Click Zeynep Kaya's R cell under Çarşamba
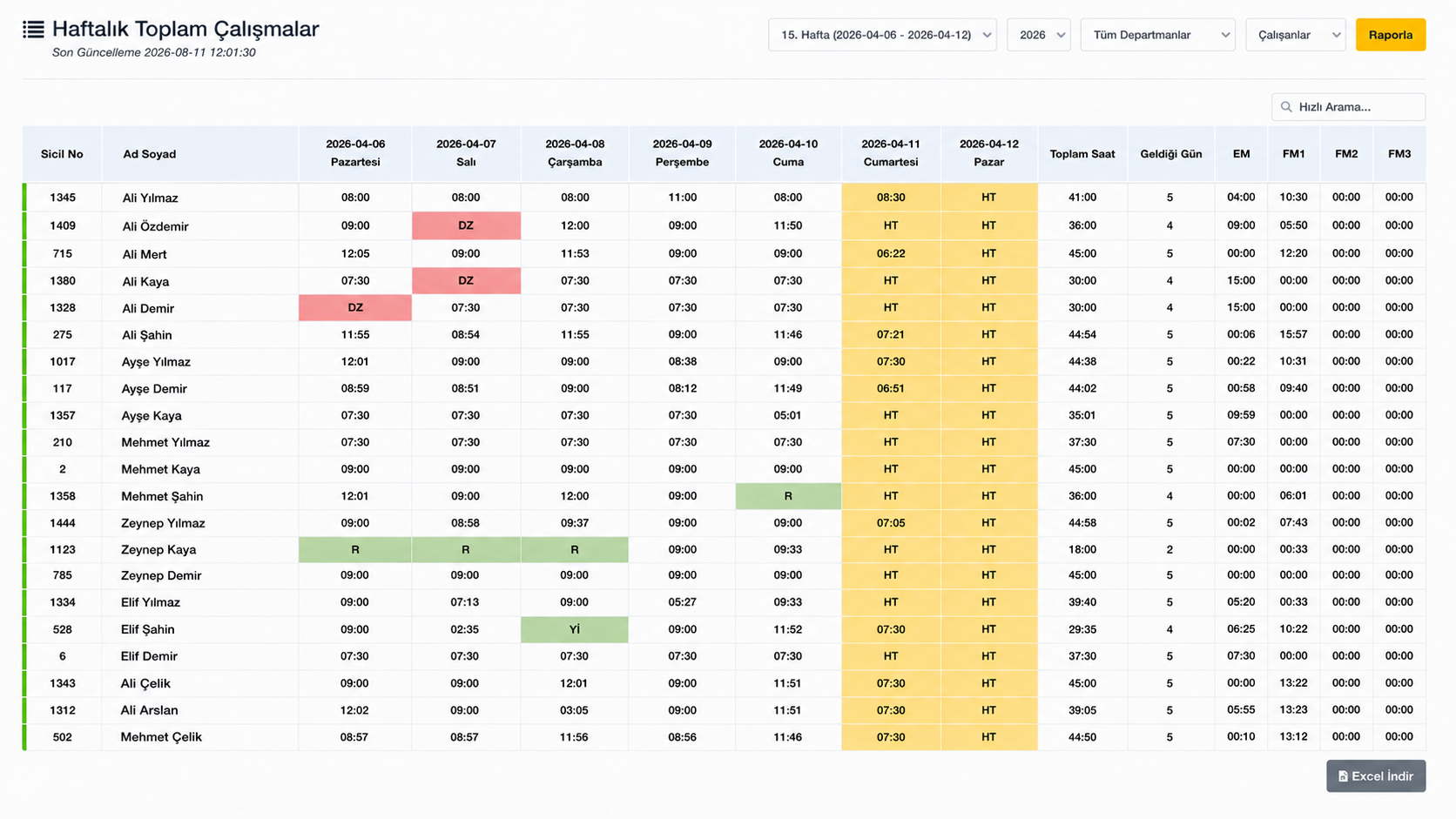 tap(575, 550)
